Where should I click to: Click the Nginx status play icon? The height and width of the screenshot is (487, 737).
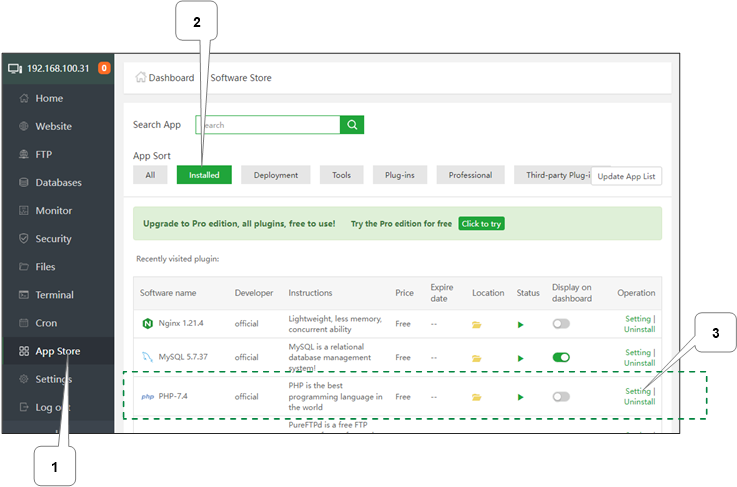click(520, 324)
